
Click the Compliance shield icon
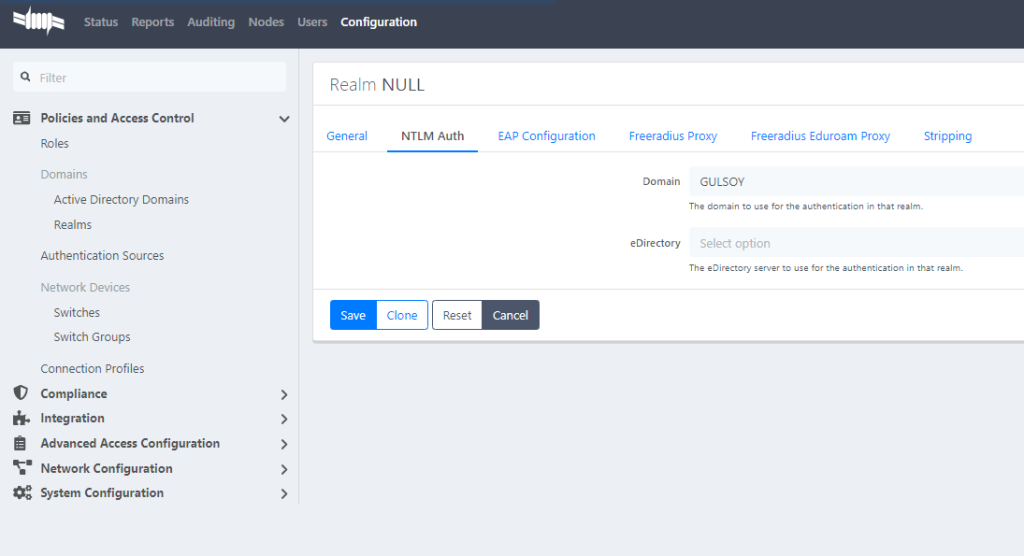[x=21, y=393]
